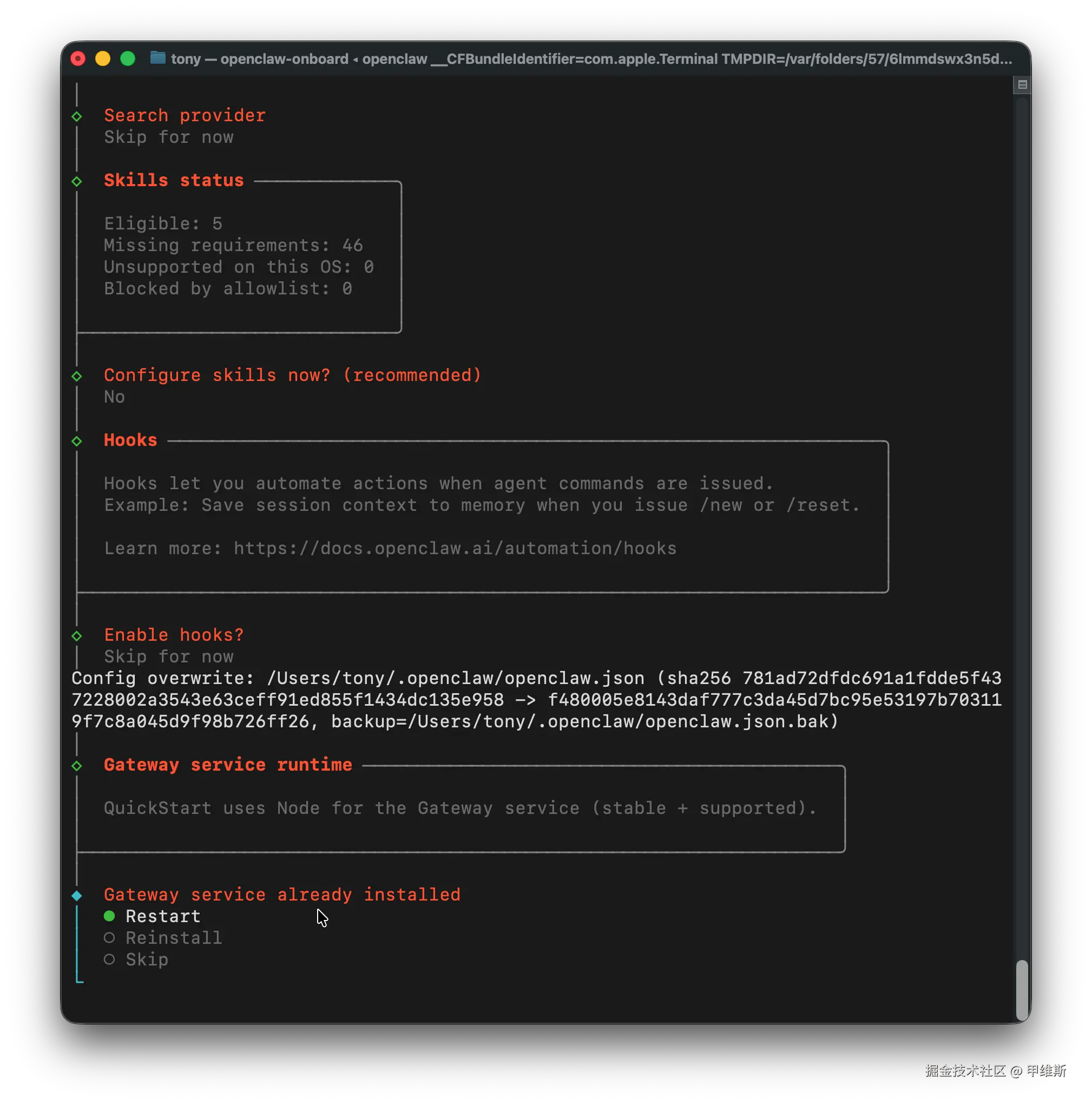Viewport: 1092px width, 1104px height.
Task: Click the blue diamond beside Gateway service installed
Action: pos(77,896)
